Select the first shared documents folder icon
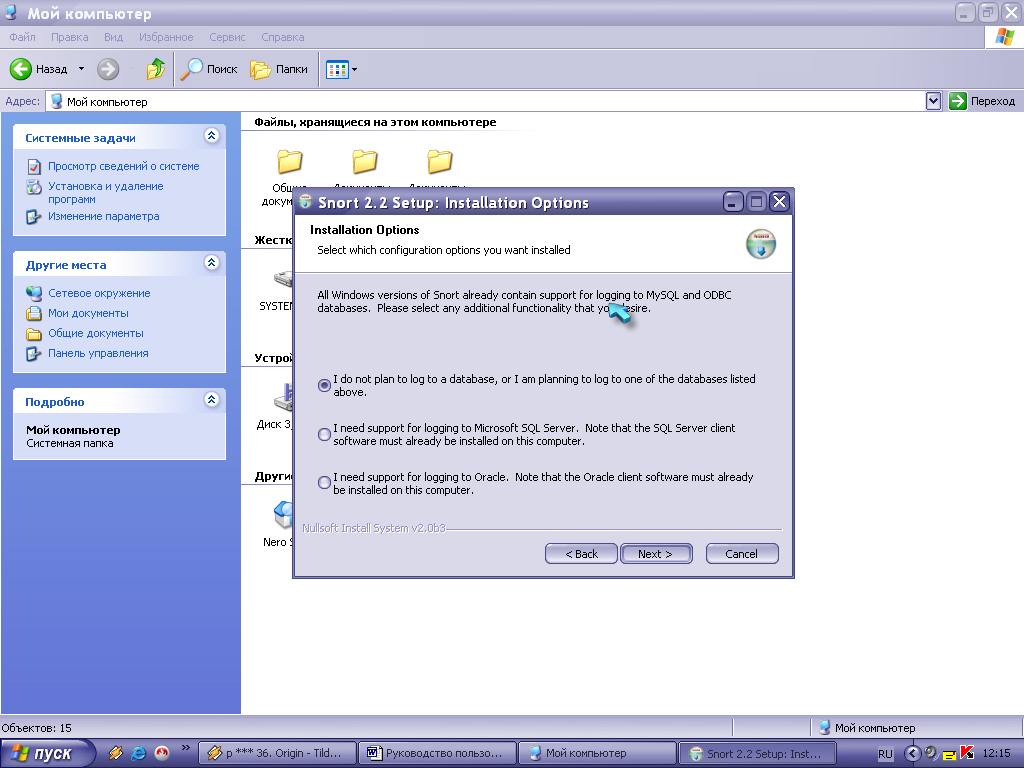The height and width of the screenshot is (768, 1024). pyautogui.click(x=289, y=161)
